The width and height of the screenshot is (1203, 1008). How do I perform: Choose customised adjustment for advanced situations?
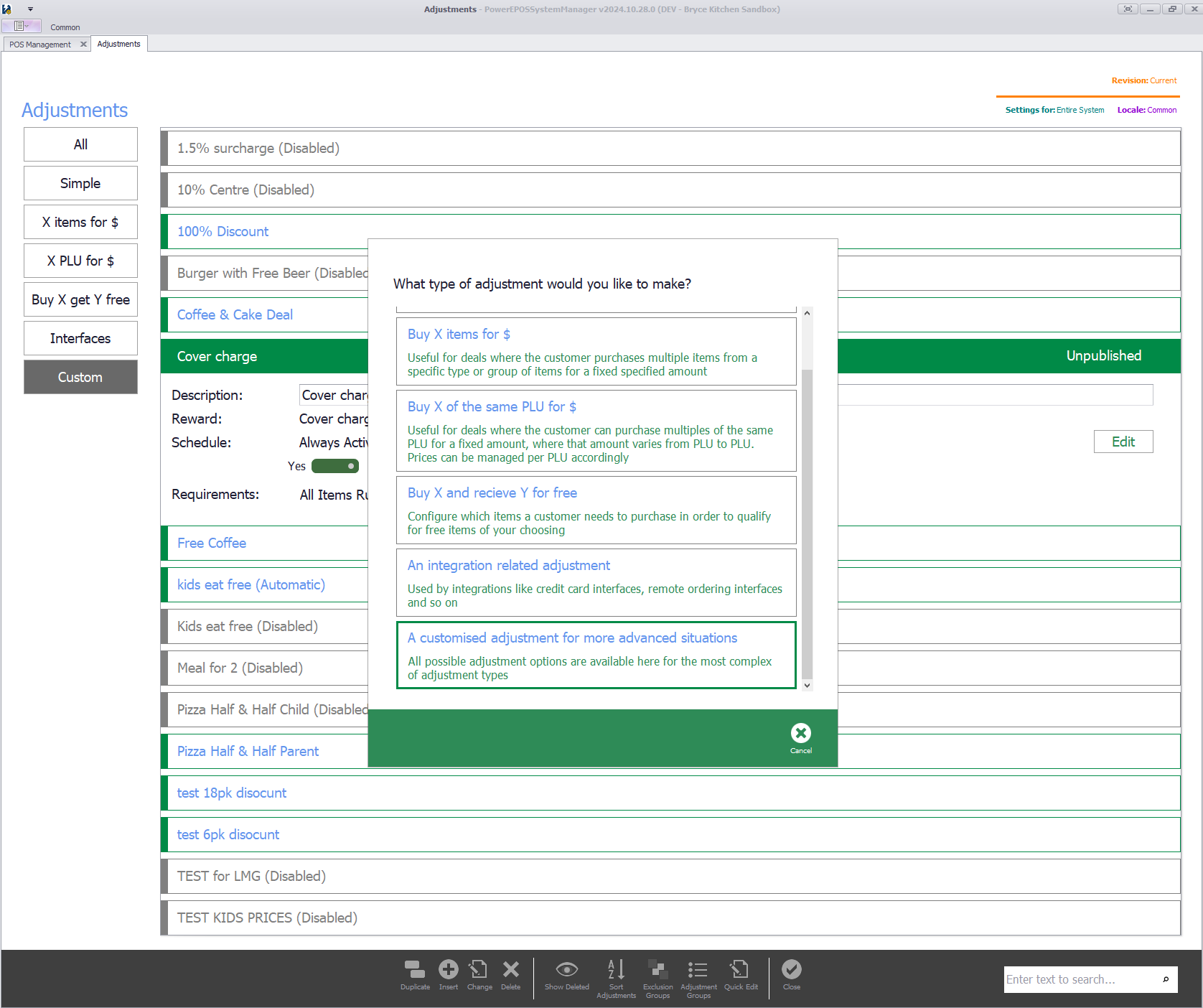tap(596, 655)
